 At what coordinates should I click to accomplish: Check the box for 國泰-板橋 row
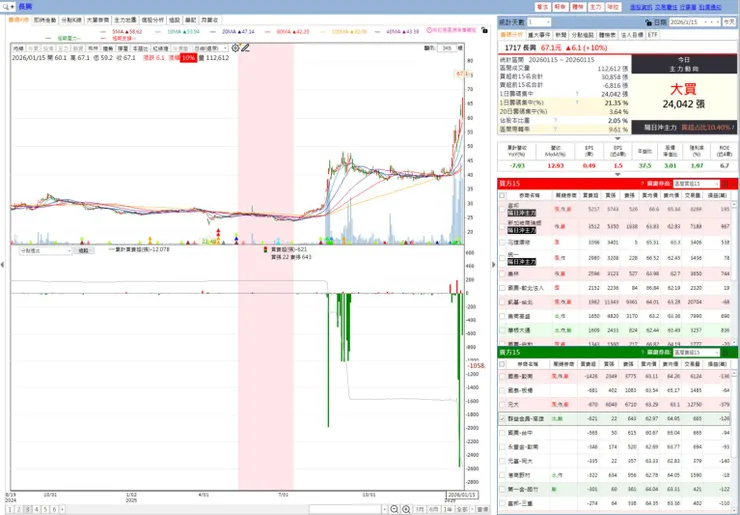[502, 390]
